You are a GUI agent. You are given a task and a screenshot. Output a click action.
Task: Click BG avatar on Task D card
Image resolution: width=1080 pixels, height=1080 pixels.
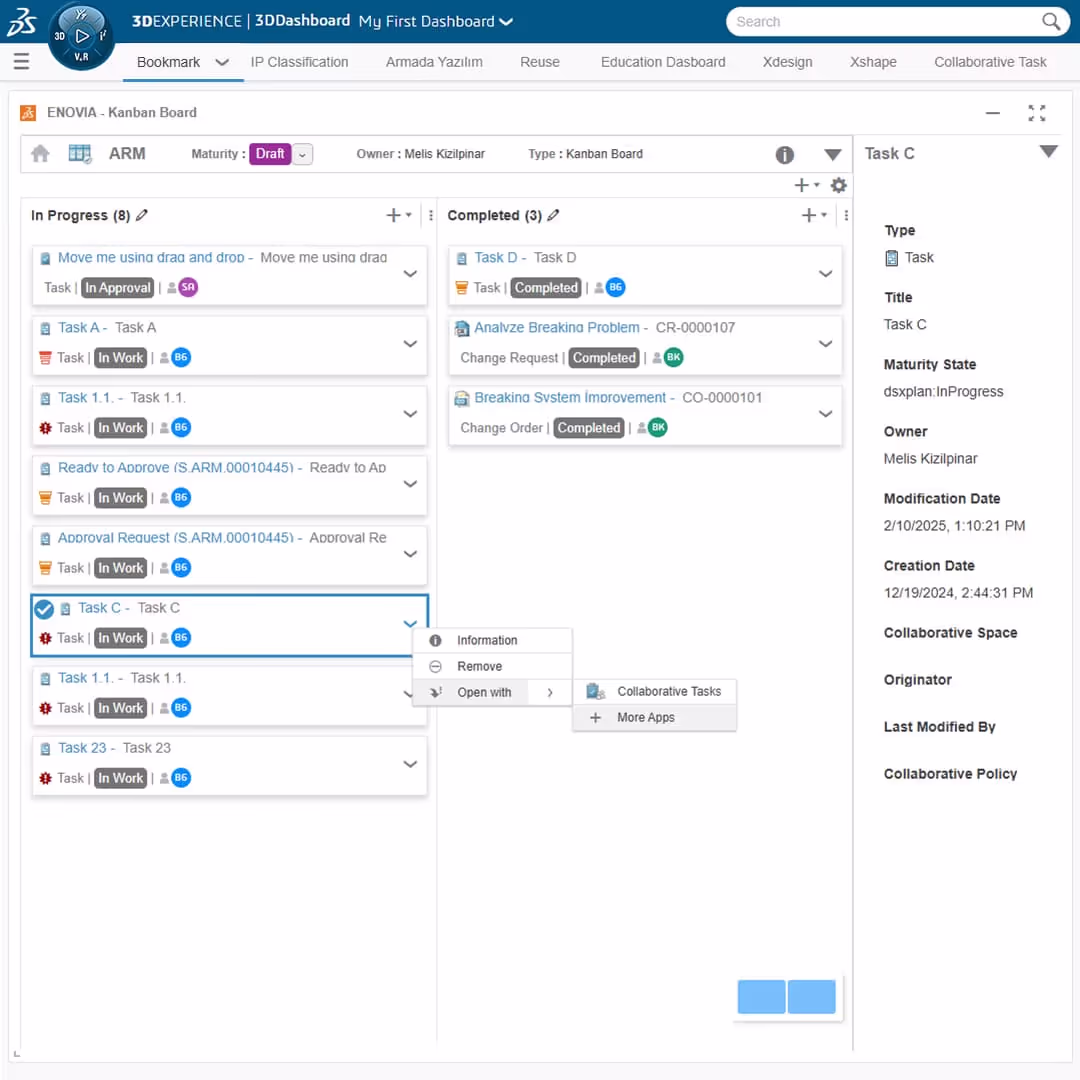[615, 287]
